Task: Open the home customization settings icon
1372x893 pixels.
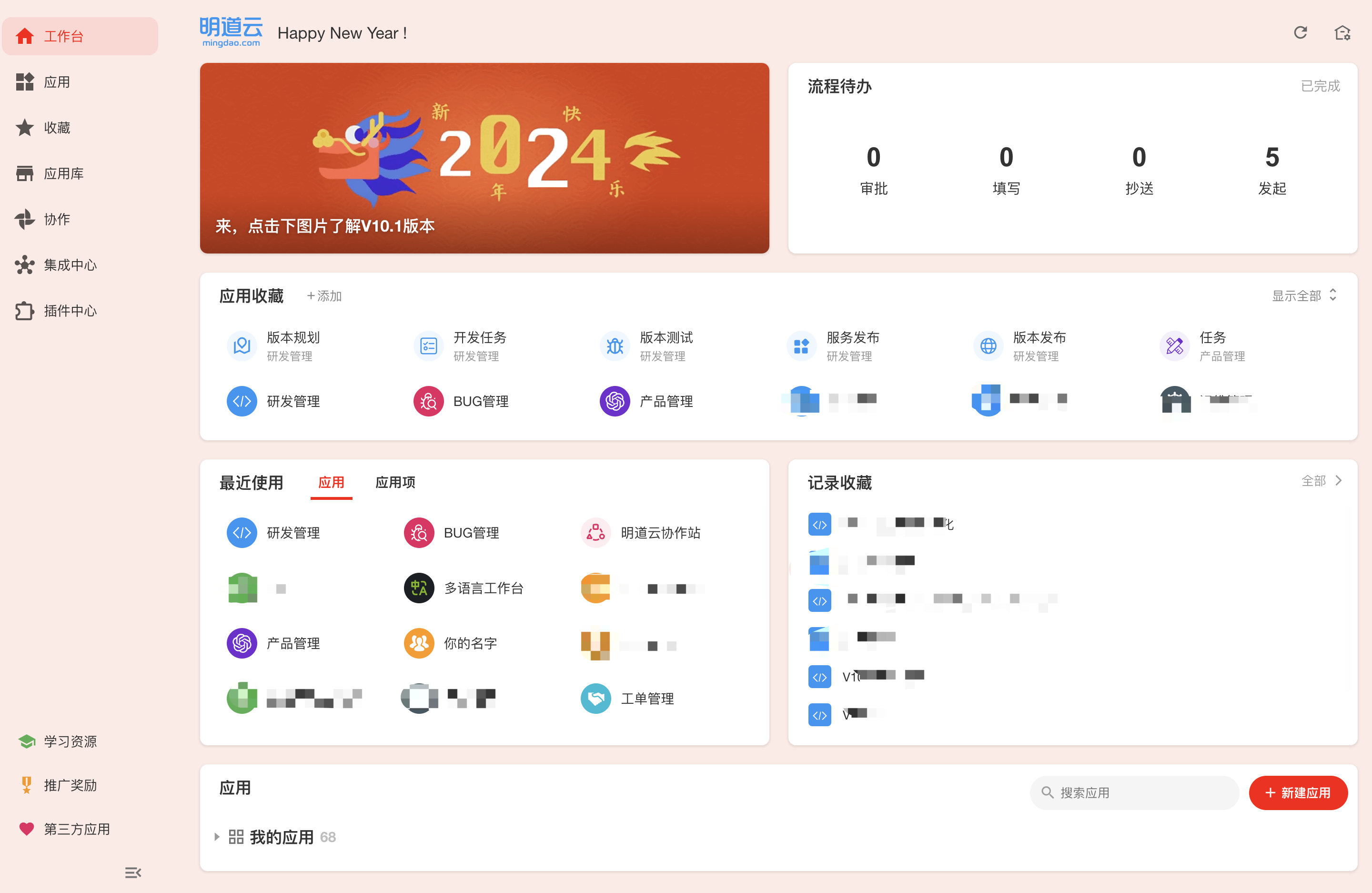Action: tap(1342, 33)
